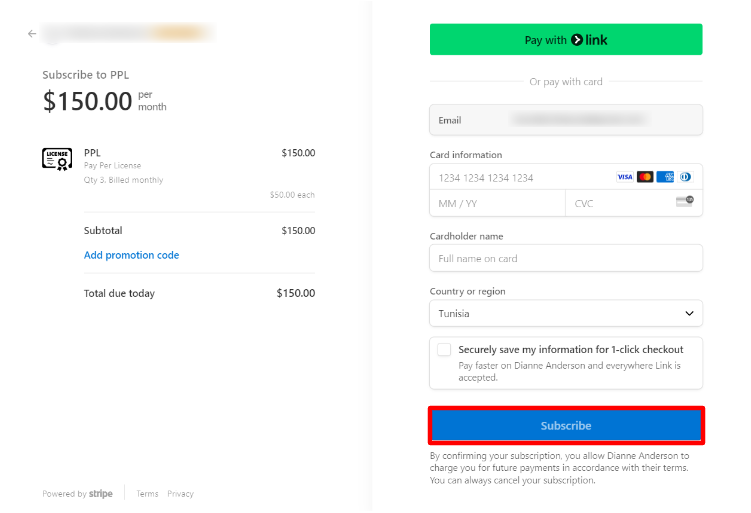Image resolution: width=751 pixels, height=513 pixels.
Task: Enable securely save my information checkbox
Action: 444,350
